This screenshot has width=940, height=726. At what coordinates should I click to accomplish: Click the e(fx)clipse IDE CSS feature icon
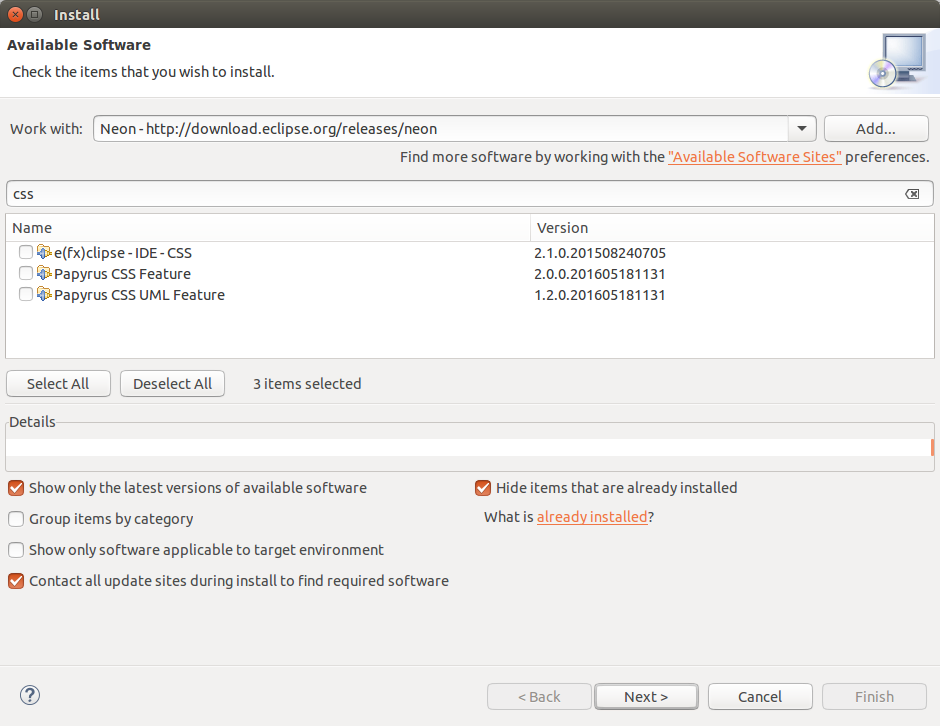point(44,252)
